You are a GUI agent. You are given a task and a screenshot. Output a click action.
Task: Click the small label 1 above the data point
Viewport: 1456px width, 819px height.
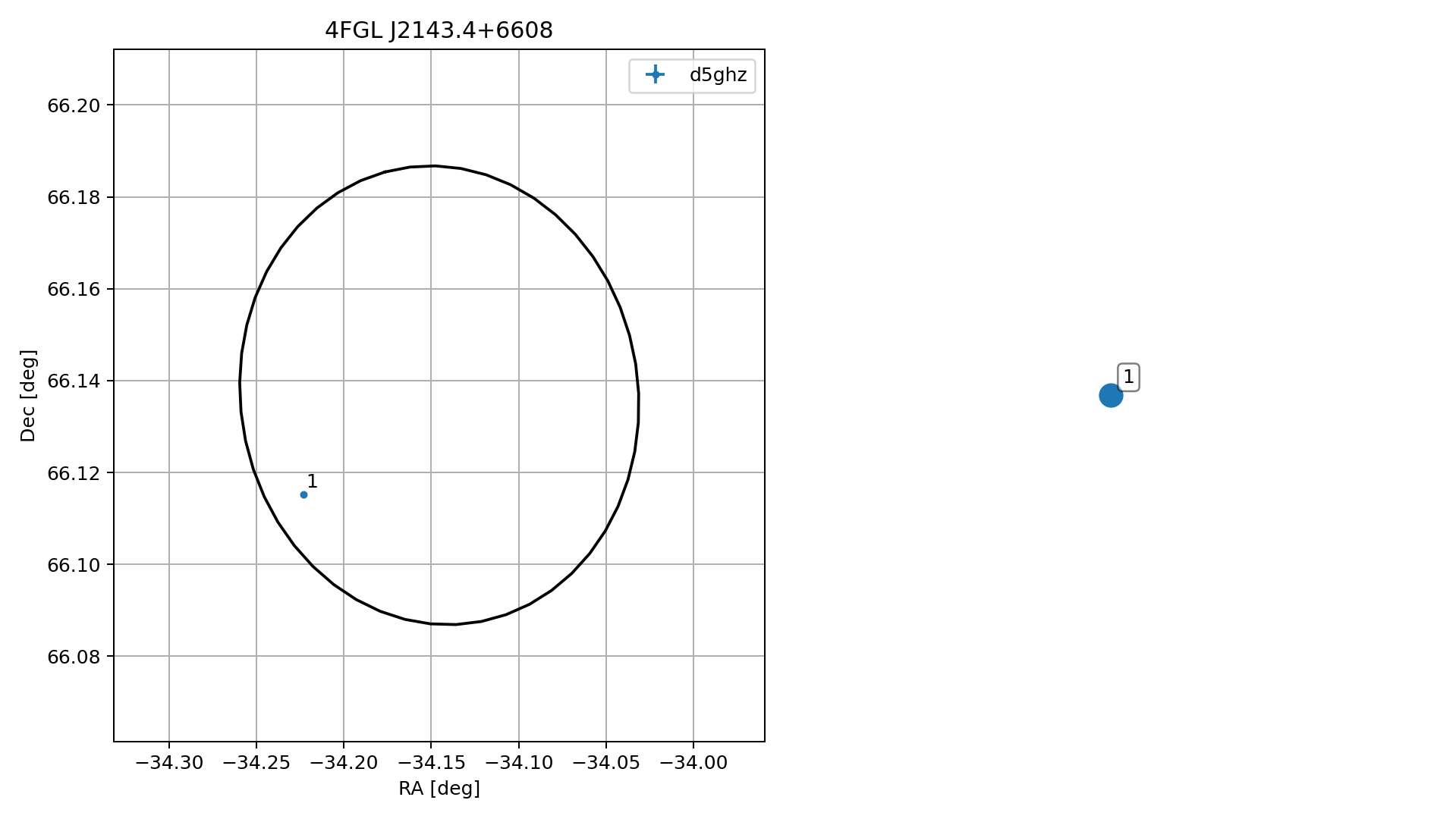(312, 482)
